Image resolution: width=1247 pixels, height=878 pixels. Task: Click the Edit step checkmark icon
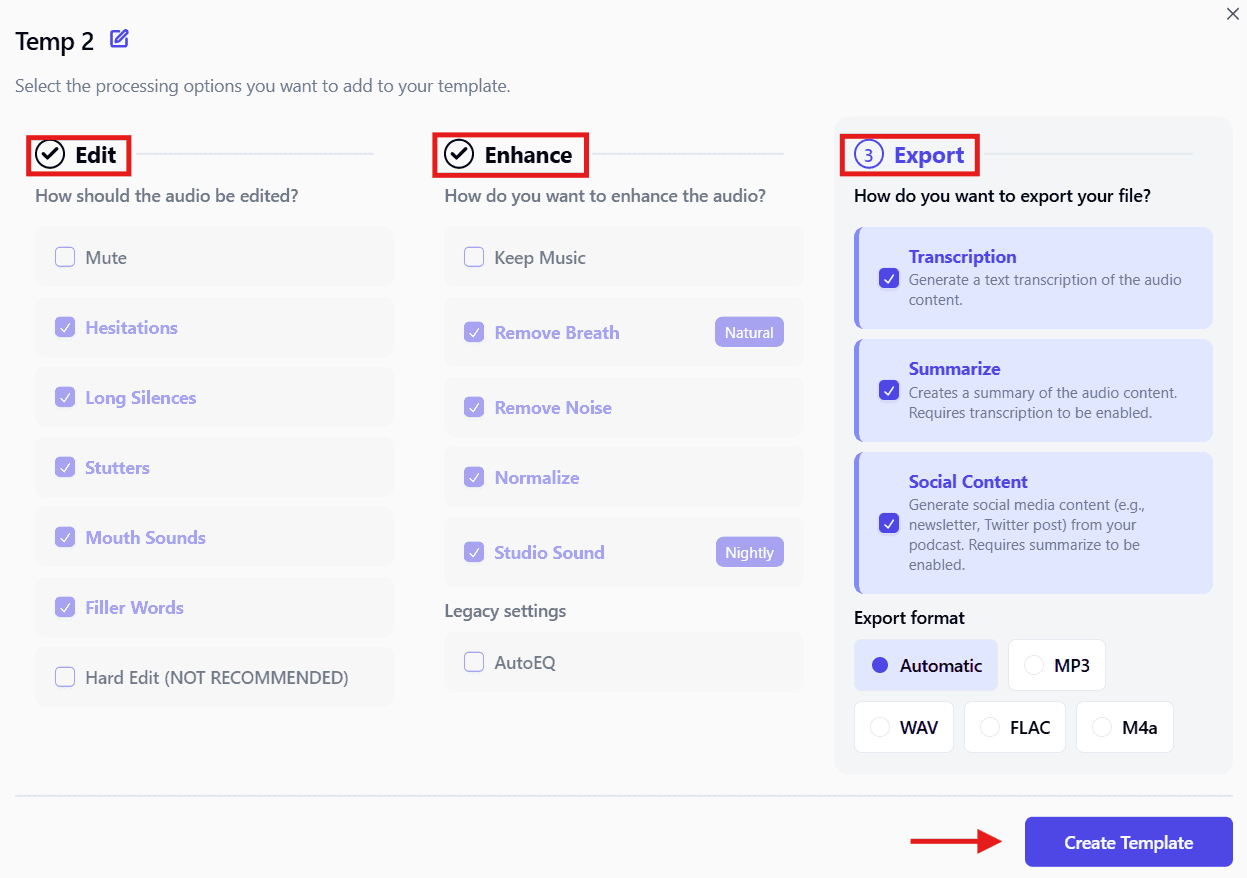[x=50, y=154]
